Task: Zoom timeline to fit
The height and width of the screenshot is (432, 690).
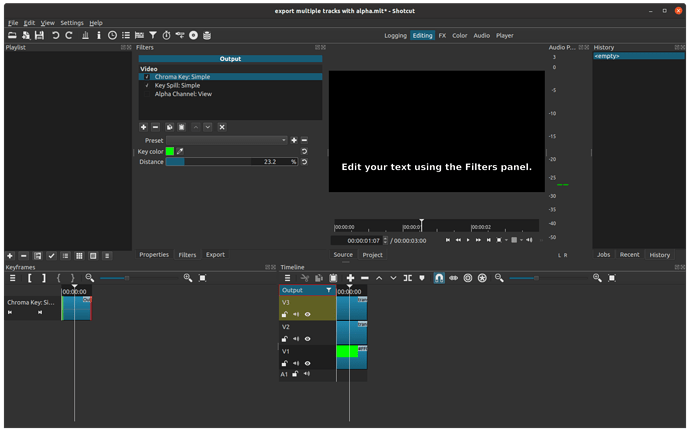Action: point(612,278)
